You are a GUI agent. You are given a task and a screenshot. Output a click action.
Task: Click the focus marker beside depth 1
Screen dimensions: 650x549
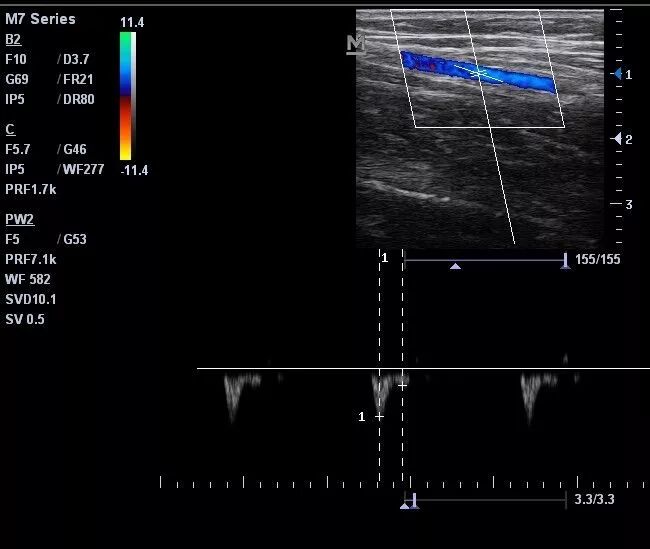coord(618,74)
